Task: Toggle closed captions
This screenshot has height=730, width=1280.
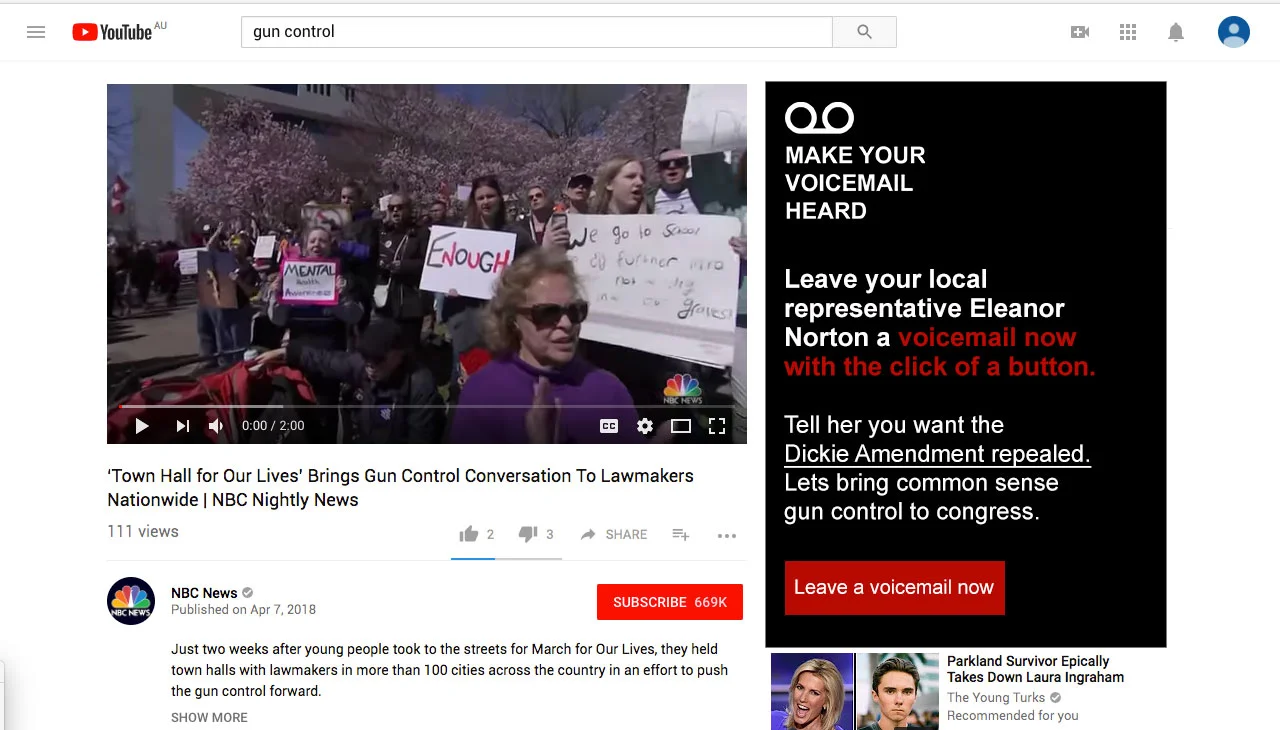Action: [x=609, y=426]
